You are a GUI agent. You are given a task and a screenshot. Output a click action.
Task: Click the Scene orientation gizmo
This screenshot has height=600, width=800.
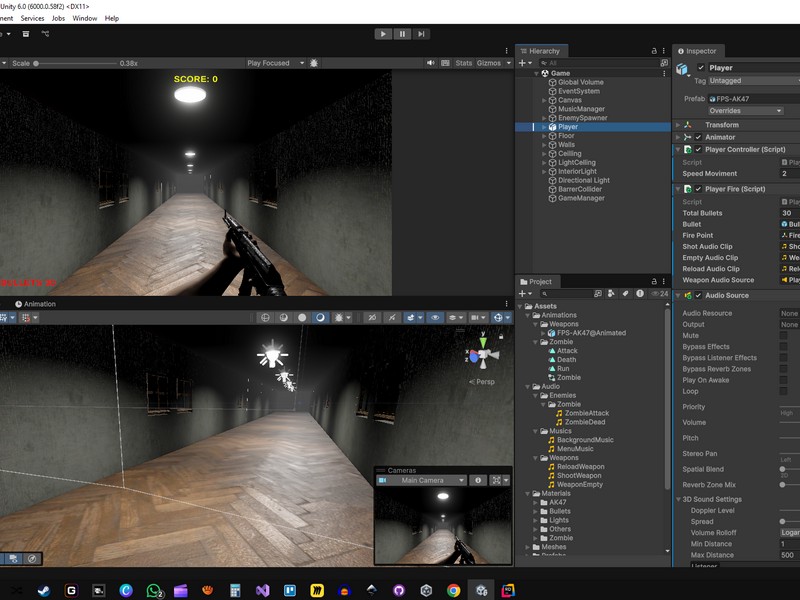click(483, 356)
